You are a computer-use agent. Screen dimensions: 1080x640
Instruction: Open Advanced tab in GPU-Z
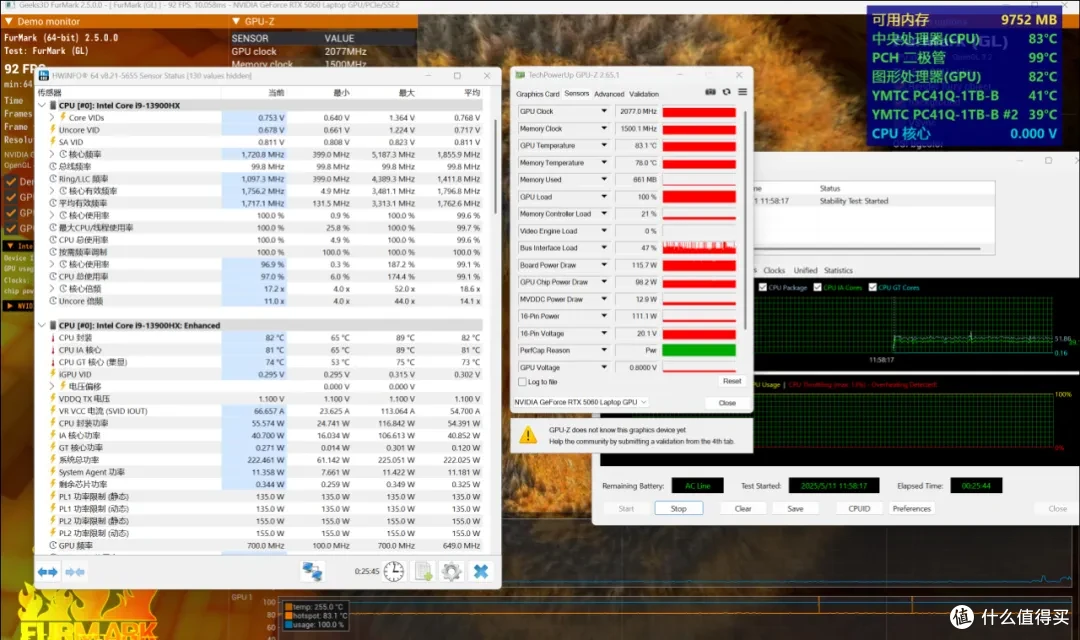coord(609,94)
